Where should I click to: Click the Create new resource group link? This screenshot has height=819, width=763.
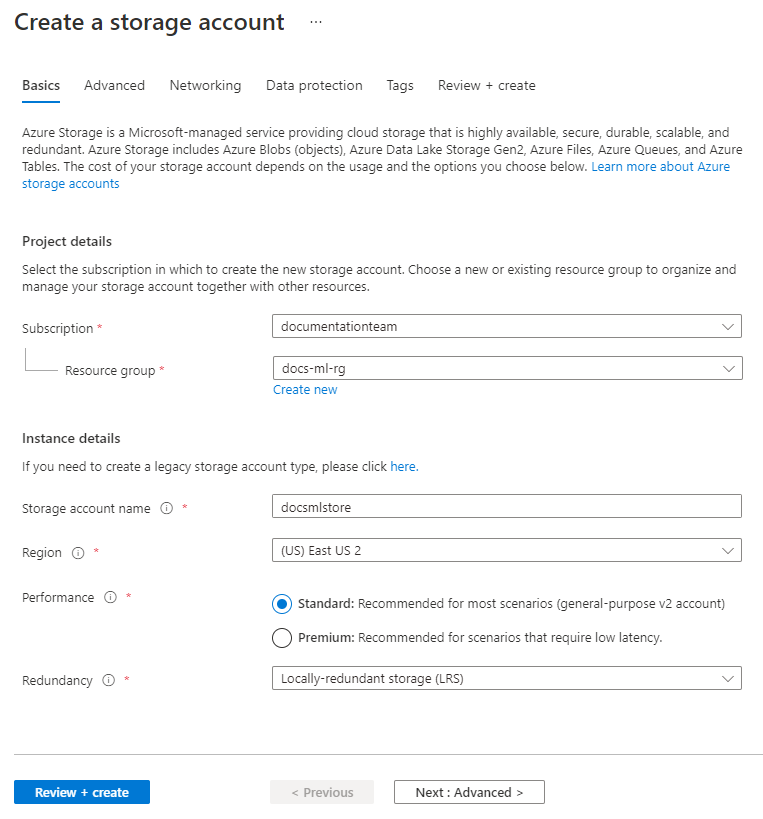point(305,389)
